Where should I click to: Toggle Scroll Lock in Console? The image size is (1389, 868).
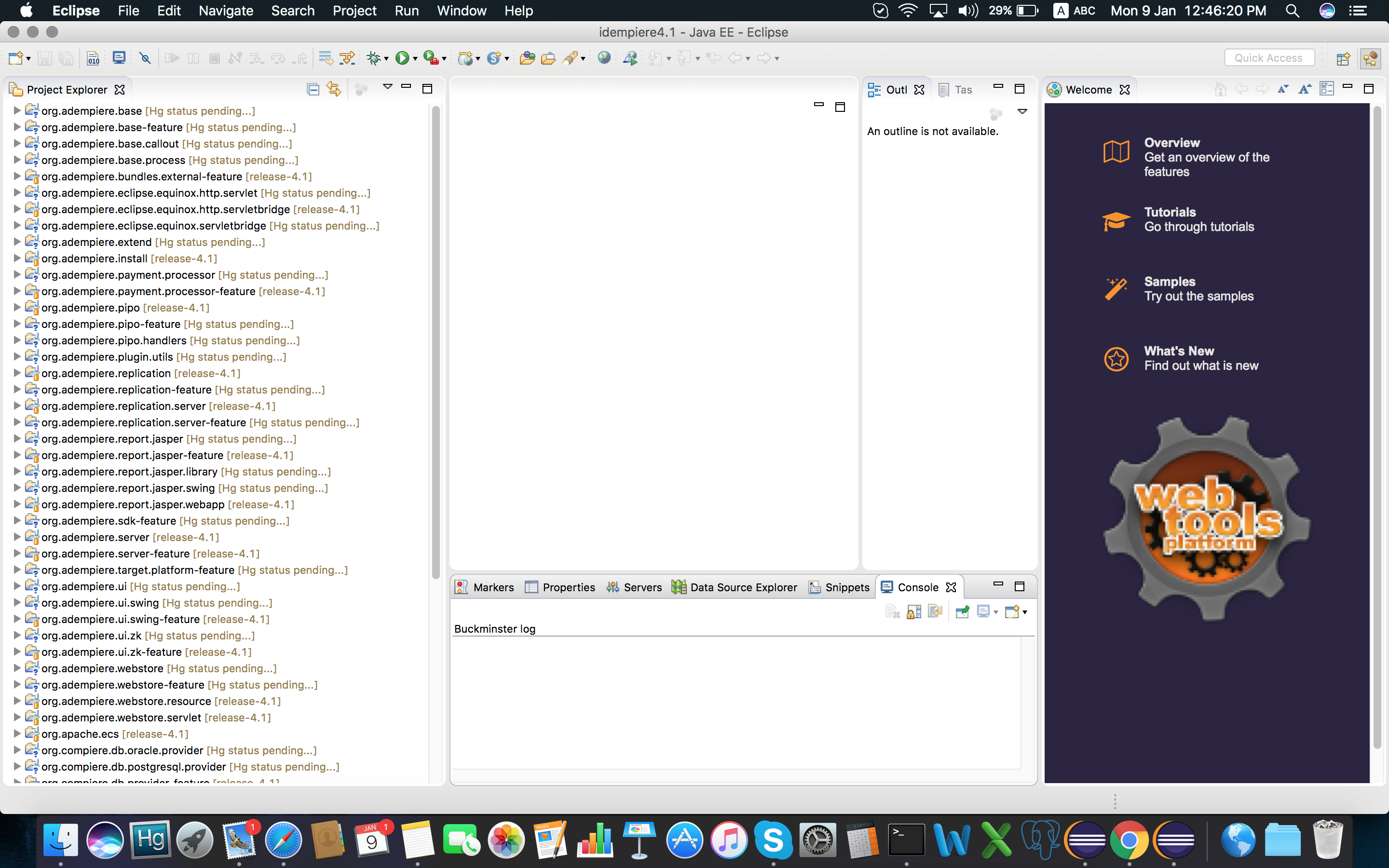(x=914, y=611)
